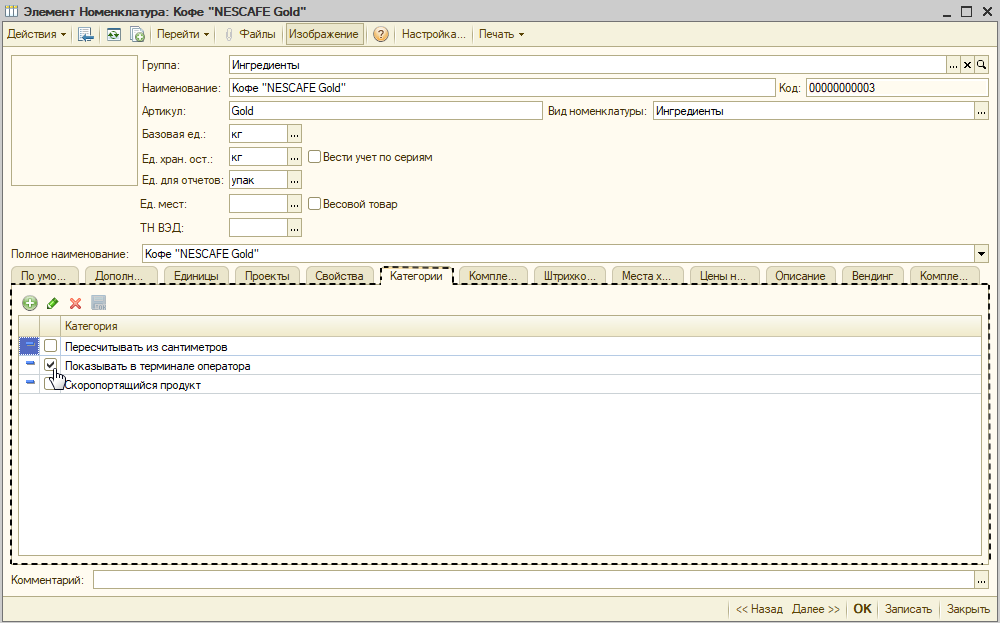
Task: Click the grayed save diskette icon
Action: [99, 304]
